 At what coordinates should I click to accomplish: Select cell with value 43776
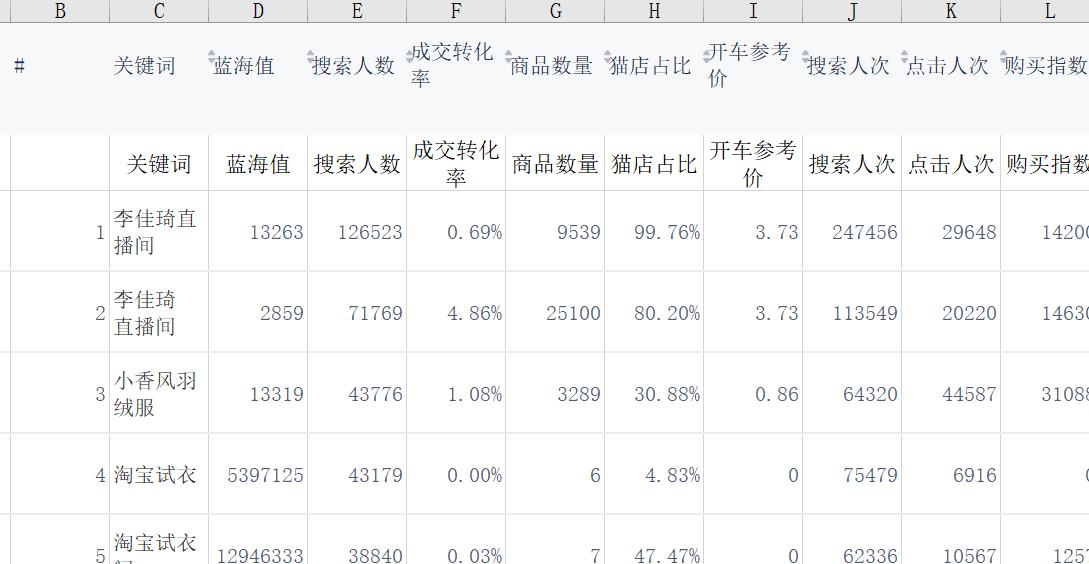pos(357,393)
